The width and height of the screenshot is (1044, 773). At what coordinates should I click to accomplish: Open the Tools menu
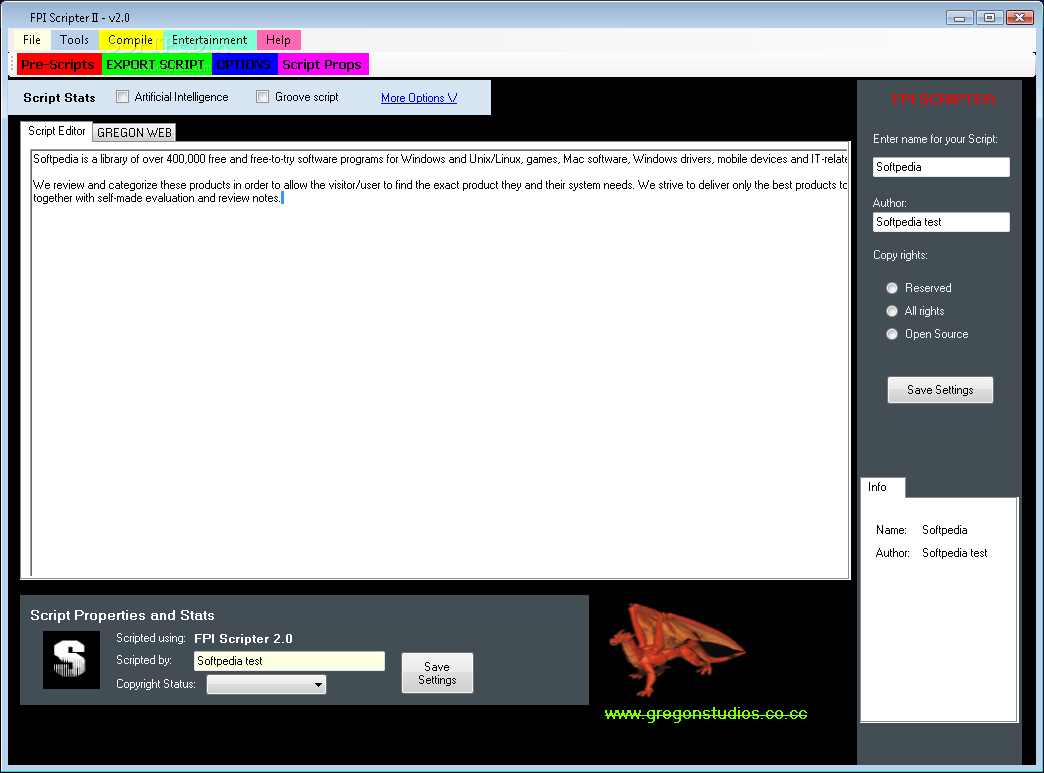point(74,40)
